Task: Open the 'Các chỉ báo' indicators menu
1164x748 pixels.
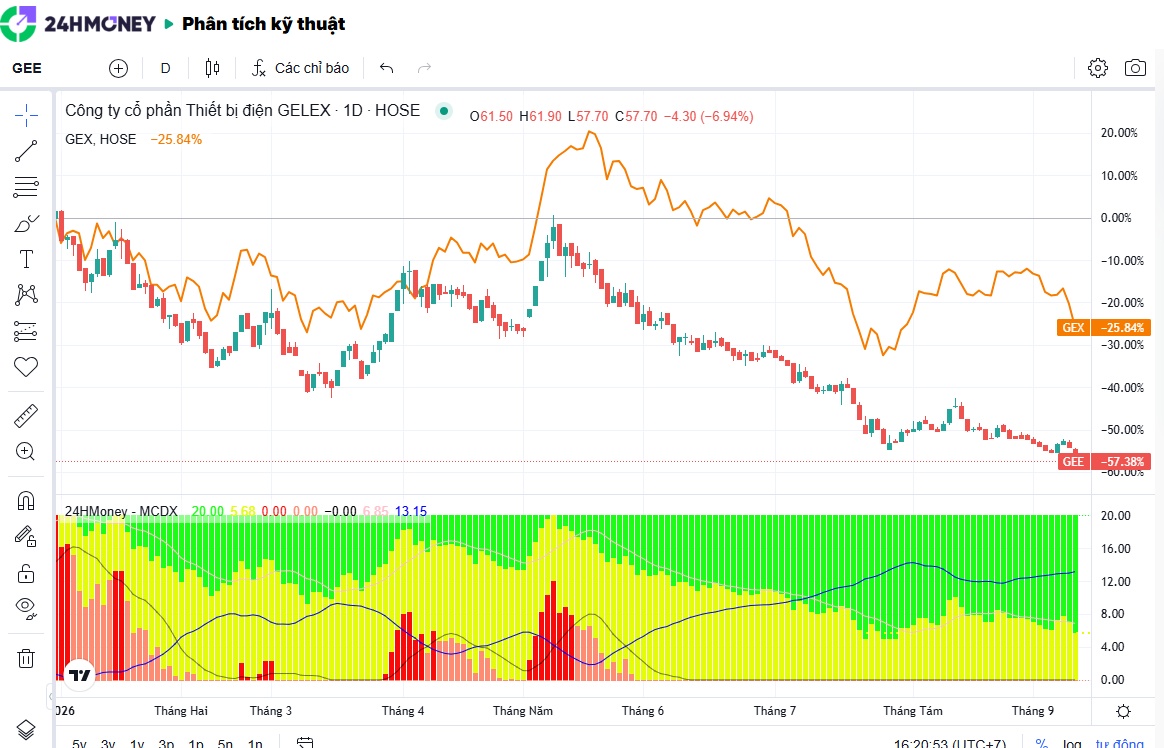Action: tap(301, 68)
